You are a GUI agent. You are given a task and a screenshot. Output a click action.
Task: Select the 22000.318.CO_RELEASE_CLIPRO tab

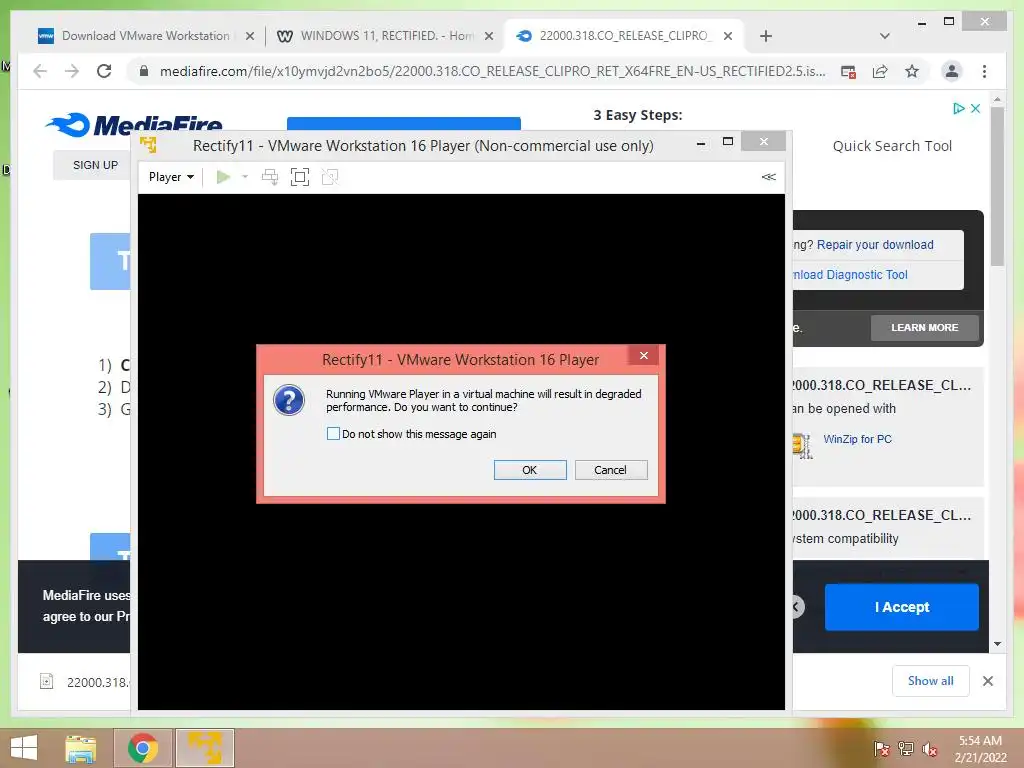pos(624,36)
